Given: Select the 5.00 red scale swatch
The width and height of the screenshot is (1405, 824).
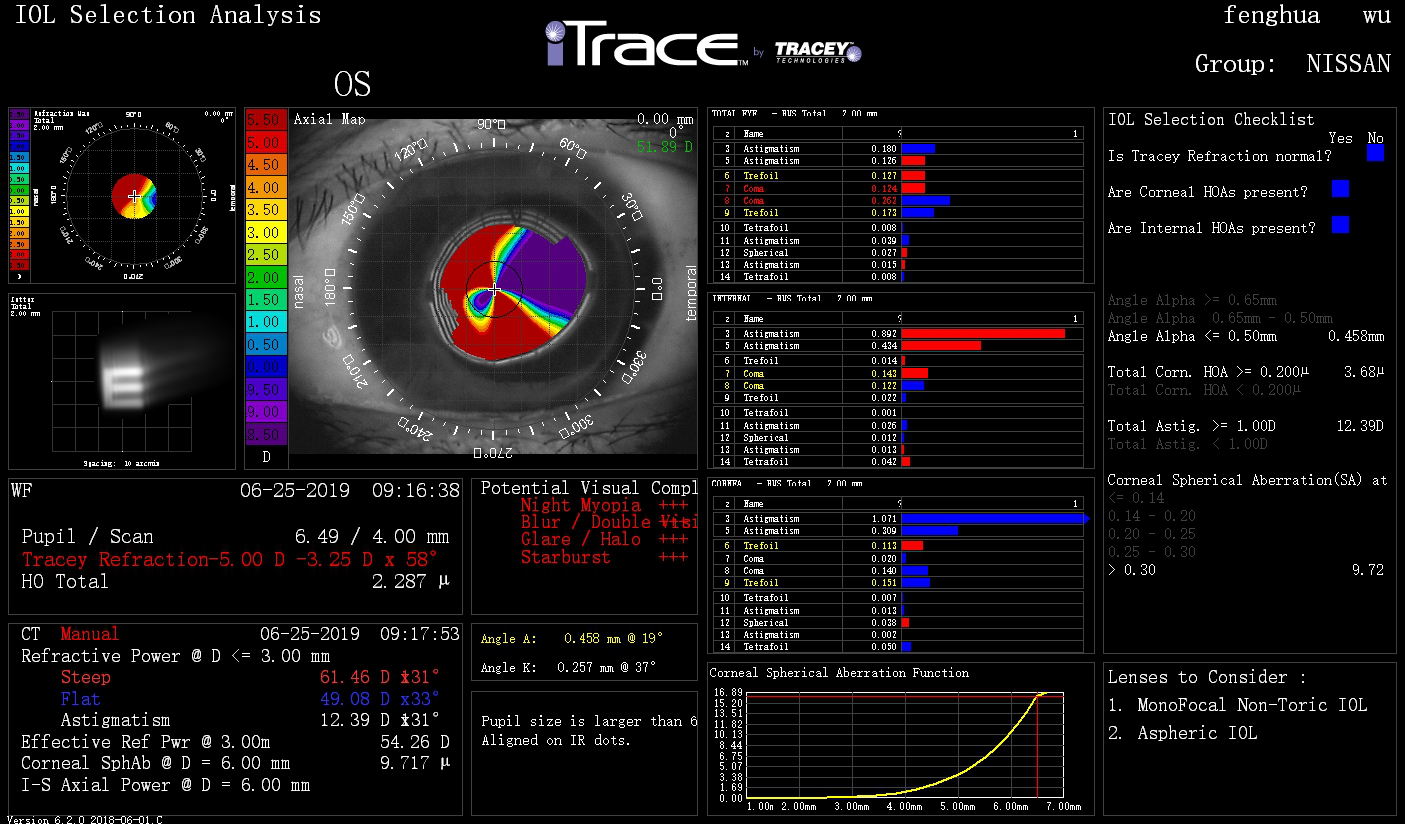Looking at the screenshot, I should coord(266,142).
